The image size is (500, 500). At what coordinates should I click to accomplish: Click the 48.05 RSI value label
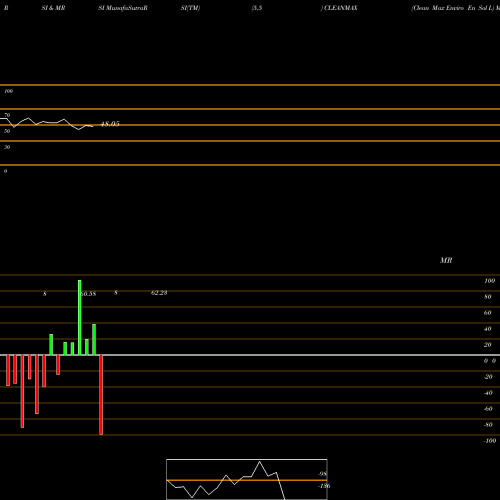[110, 124]
